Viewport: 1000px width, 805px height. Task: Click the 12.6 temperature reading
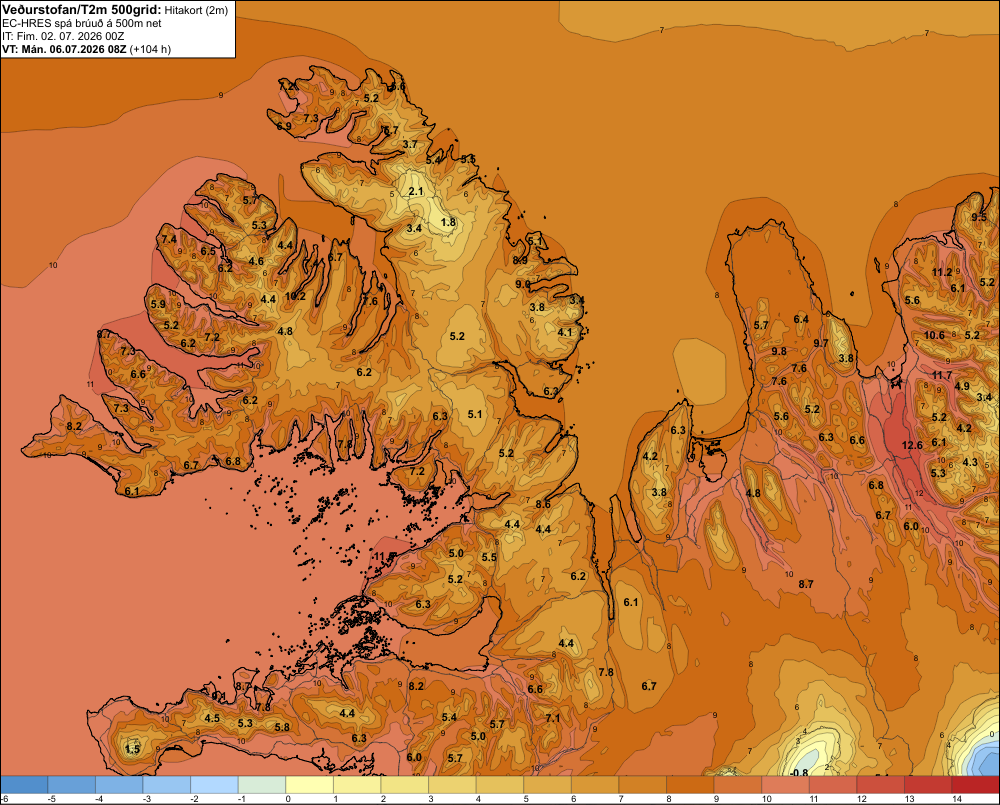click(x=912, y=445)
